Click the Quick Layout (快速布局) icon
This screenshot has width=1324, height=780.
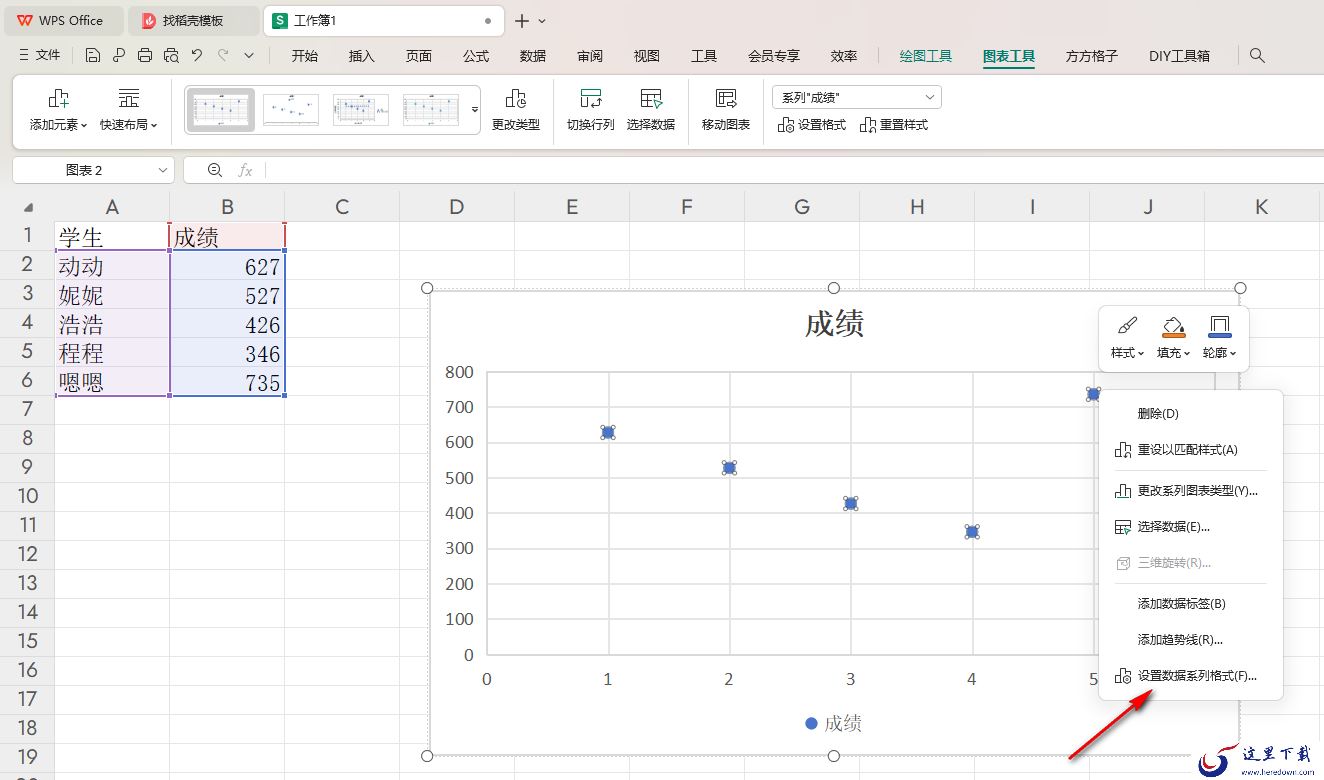click(129, 98)
